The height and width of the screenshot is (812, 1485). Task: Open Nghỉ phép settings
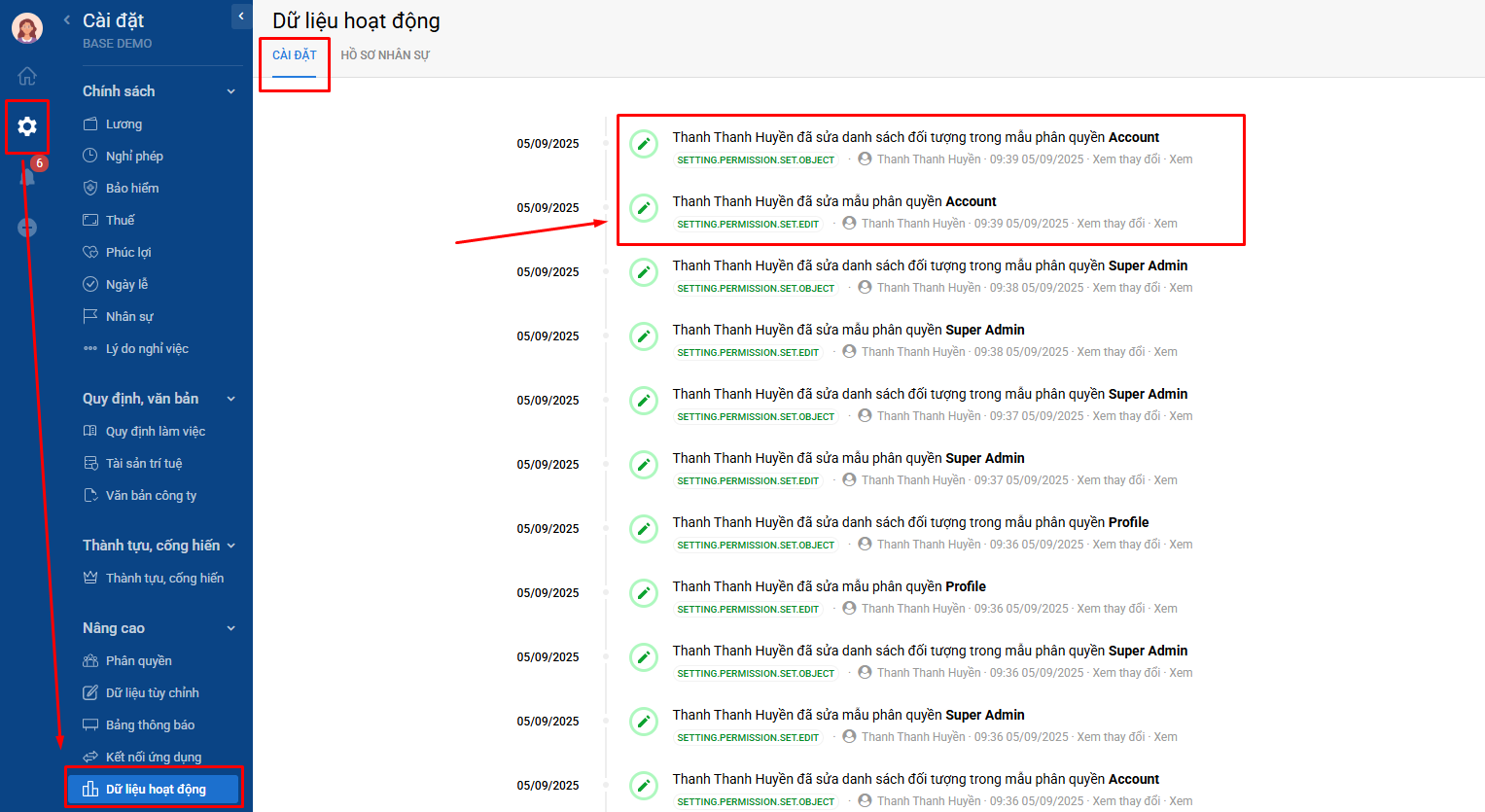(x=134, y=156)
